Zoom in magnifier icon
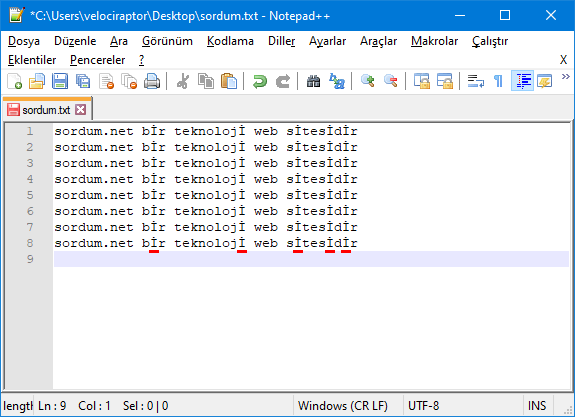The image size is (575, 417). click(x=367, y=81)
